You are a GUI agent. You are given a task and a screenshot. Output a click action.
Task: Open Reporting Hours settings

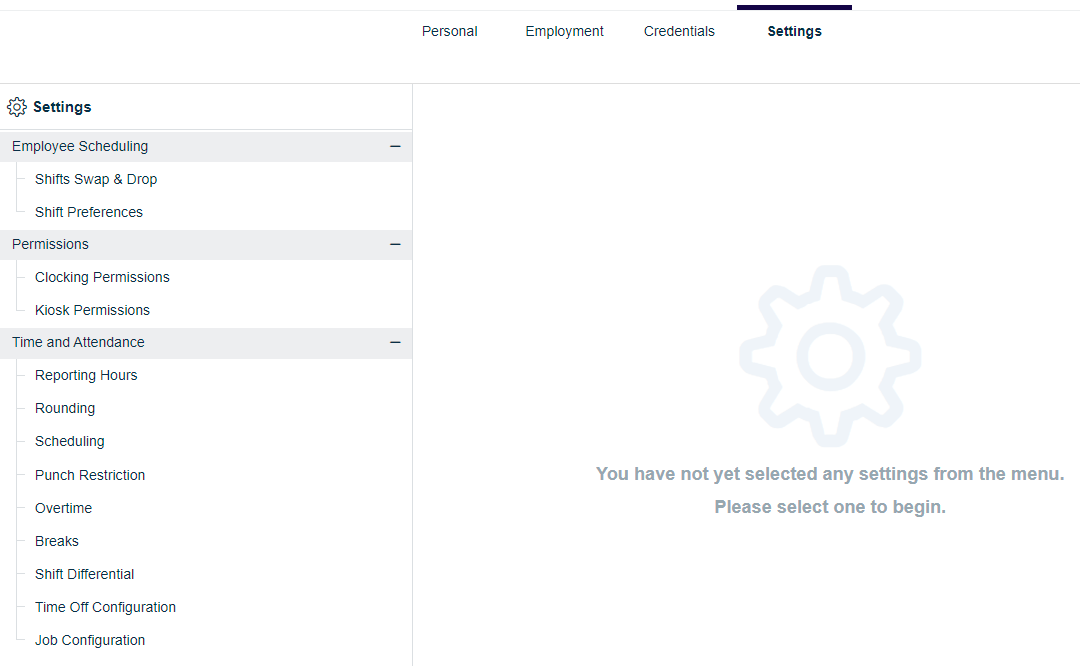pos(86,375)
